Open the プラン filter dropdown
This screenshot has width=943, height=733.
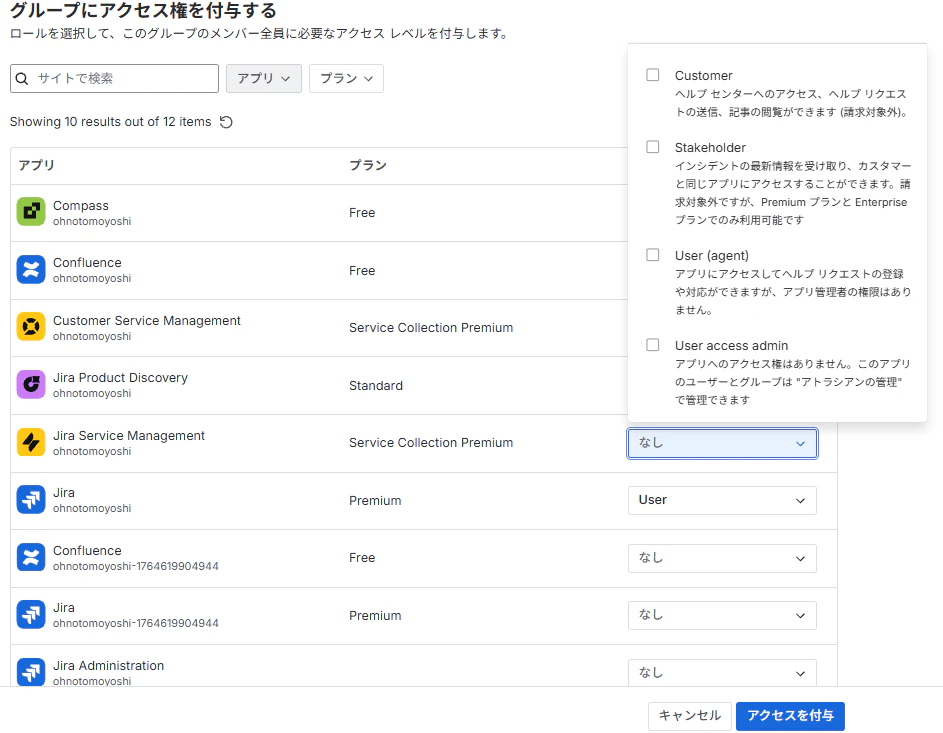346,78
